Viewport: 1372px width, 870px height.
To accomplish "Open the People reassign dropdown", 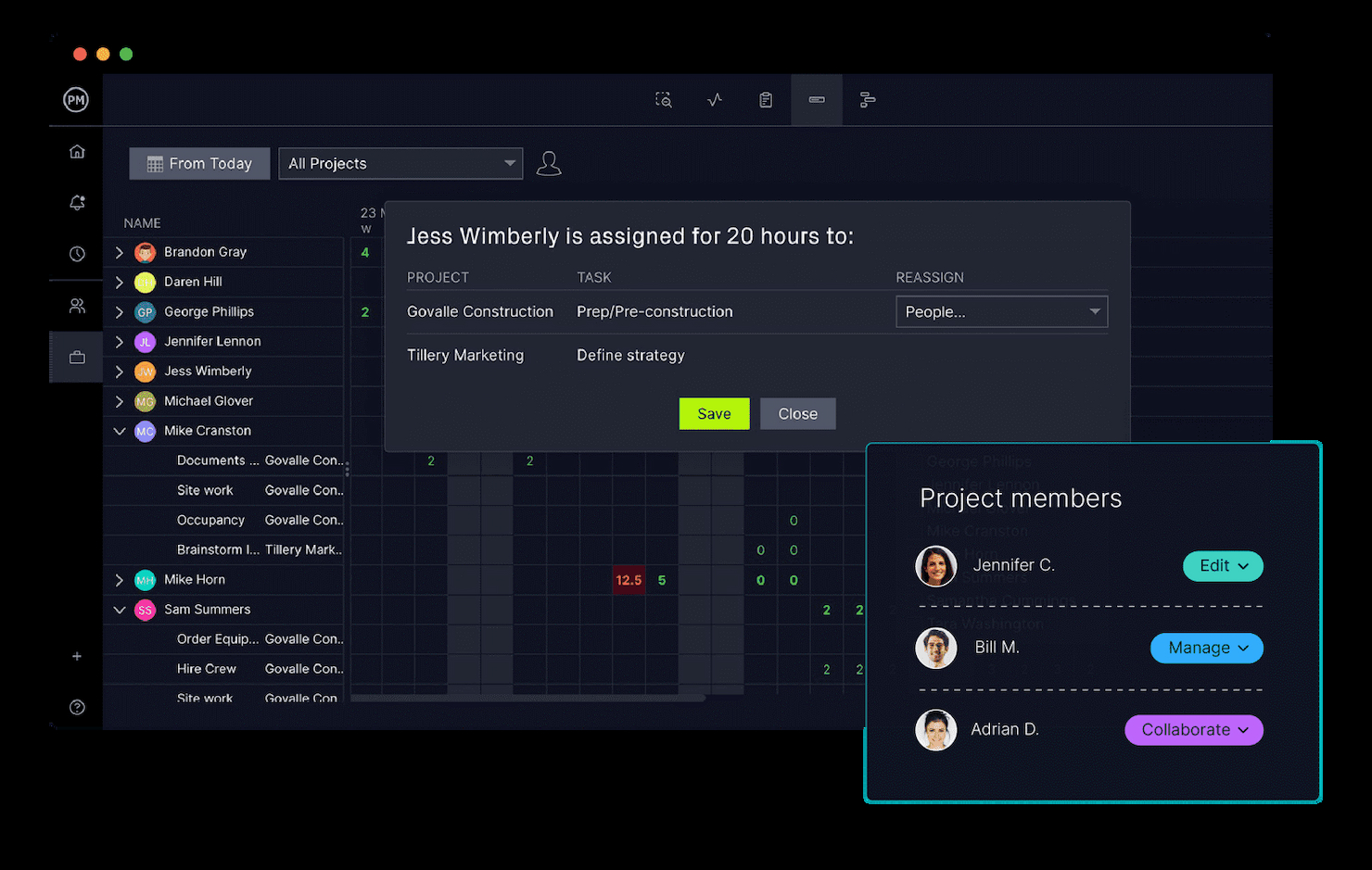I will [1001, 311].
